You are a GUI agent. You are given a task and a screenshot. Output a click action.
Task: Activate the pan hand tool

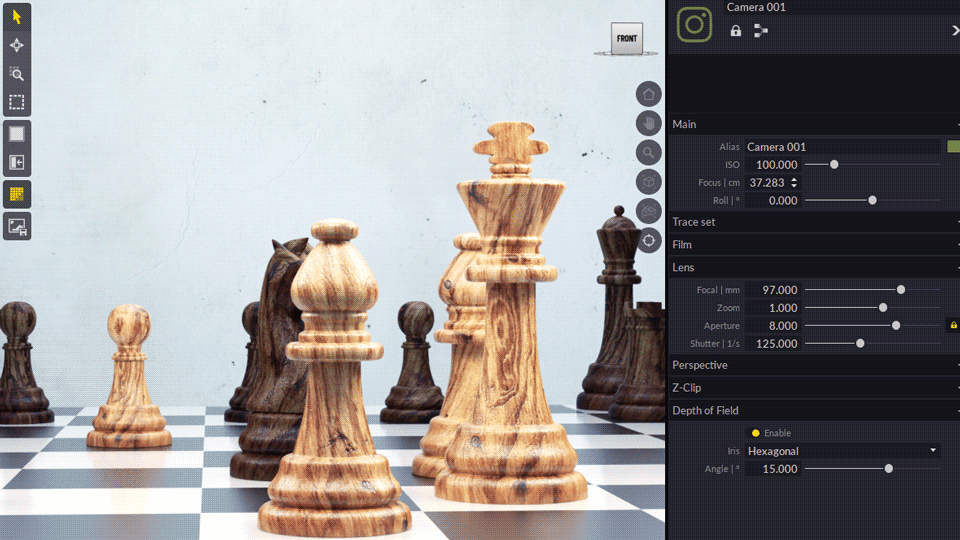point(649,123)
